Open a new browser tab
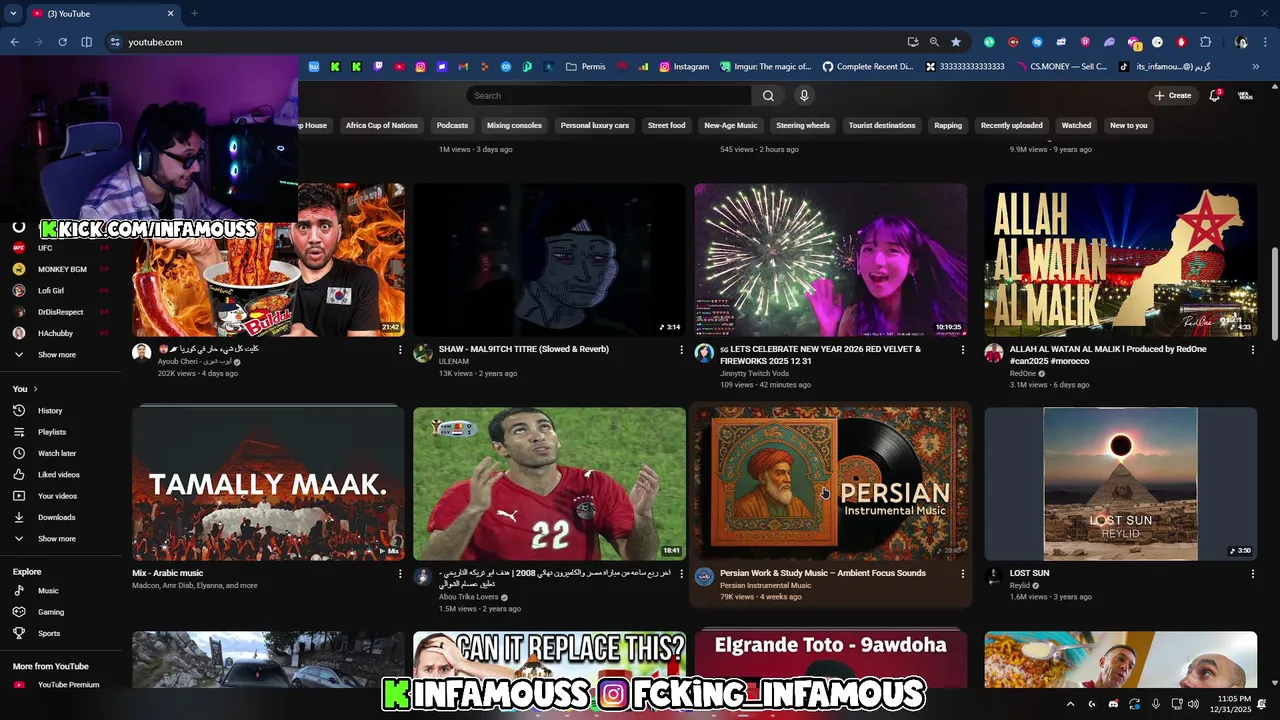 pyautogui.click(x=194, y=13)
